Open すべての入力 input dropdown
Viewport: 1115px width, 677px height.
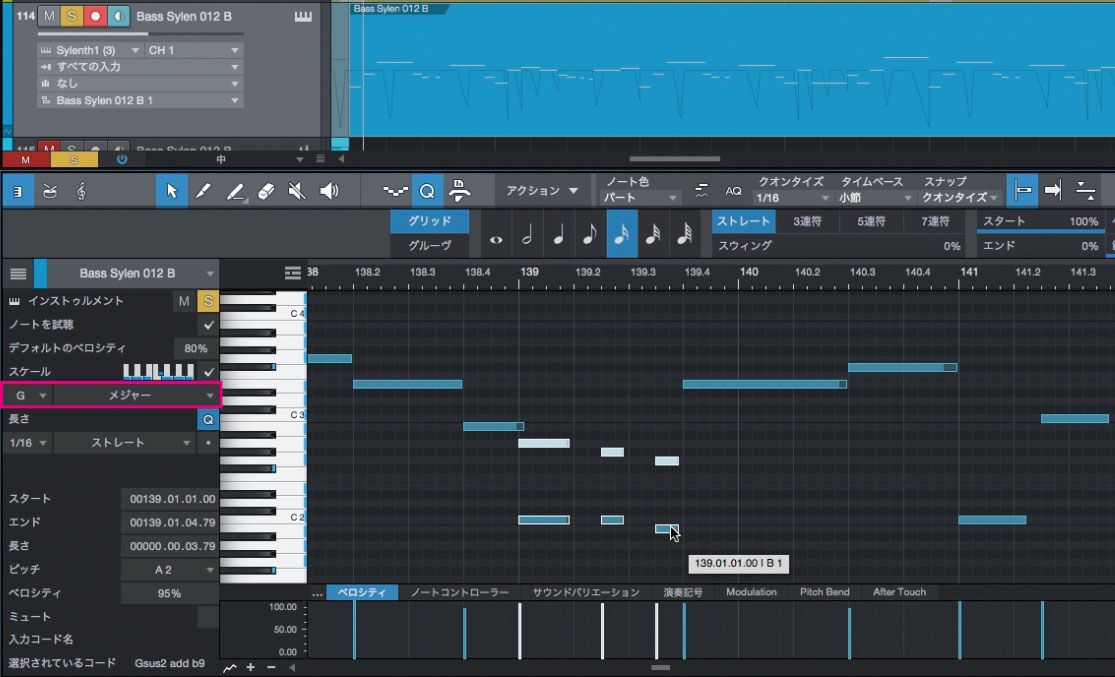(x=140, y=67)
